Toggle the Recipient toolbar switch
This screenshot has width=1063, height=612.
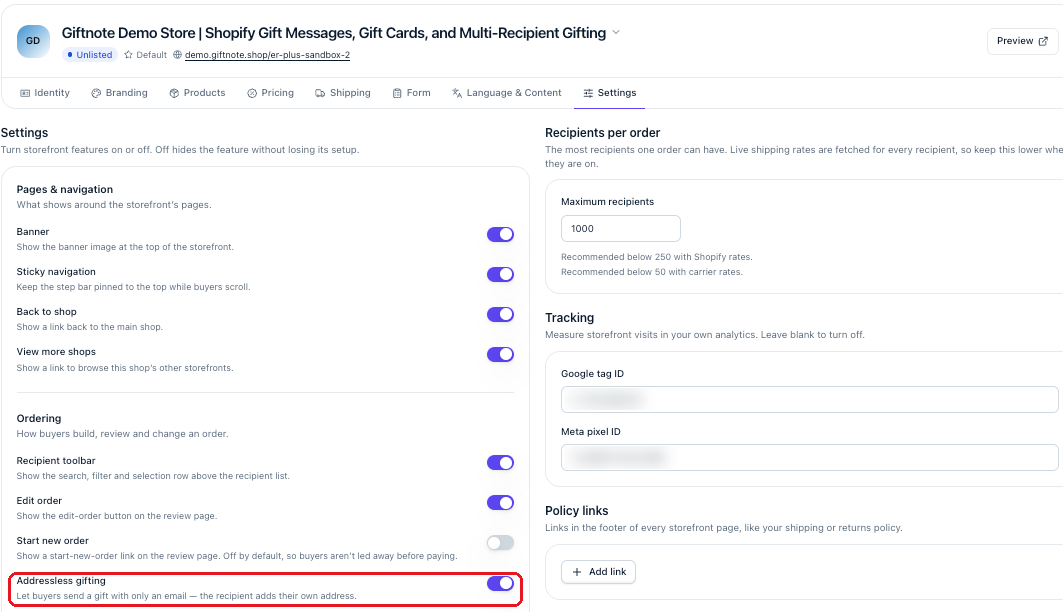(500, 463)
